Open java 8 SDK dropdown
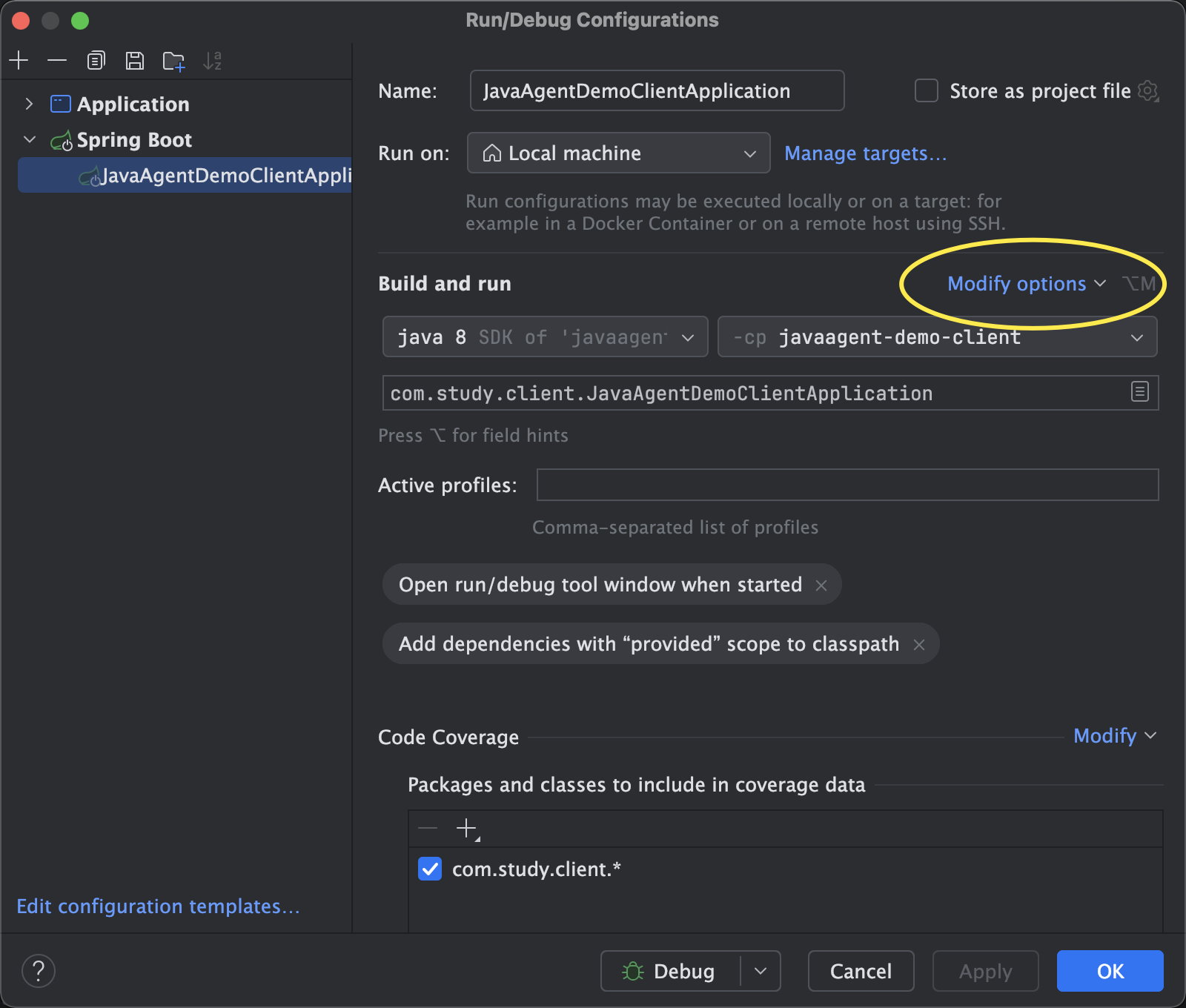1186x1008 pixels. (546, 337)
